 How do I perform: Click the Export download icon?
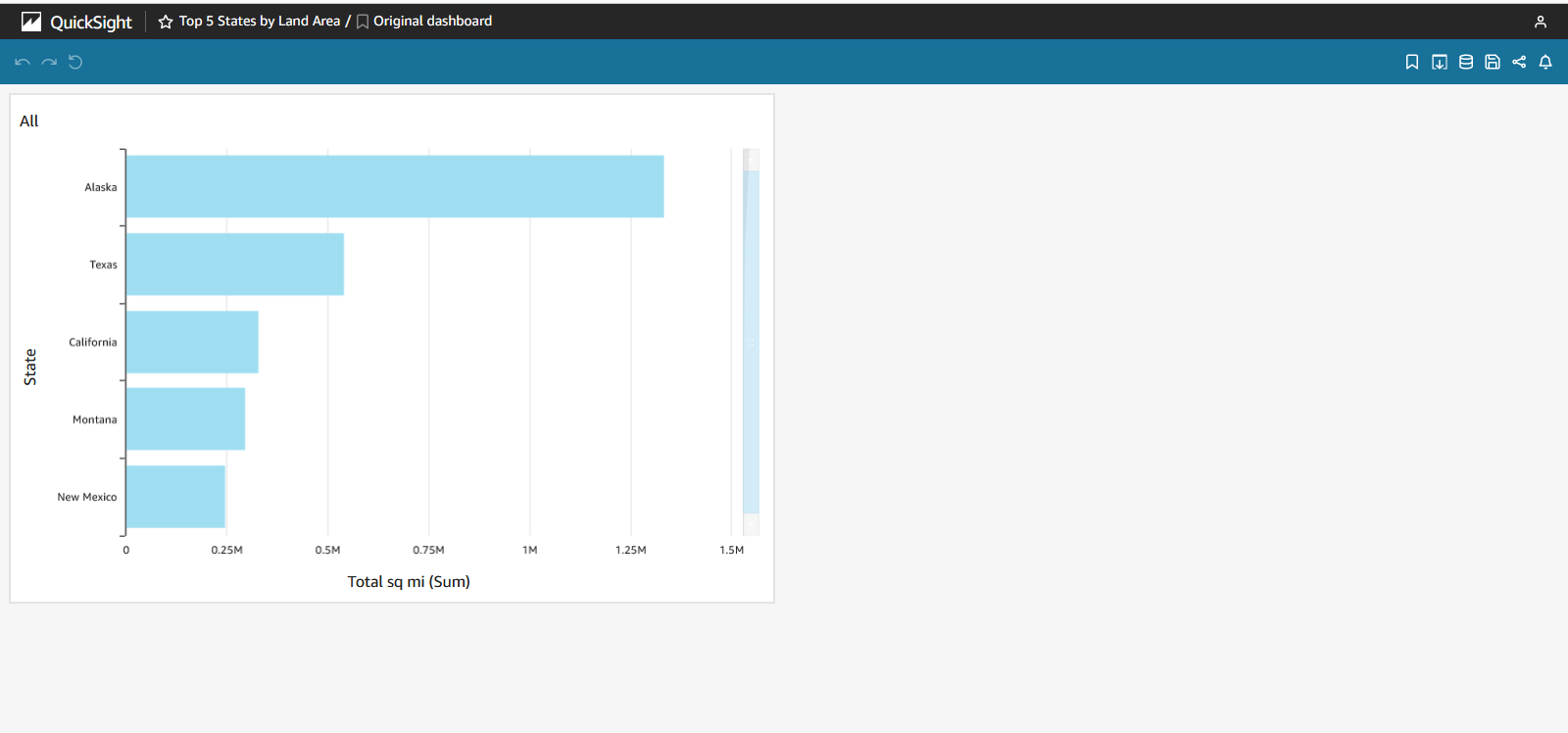click(1440, 62)
